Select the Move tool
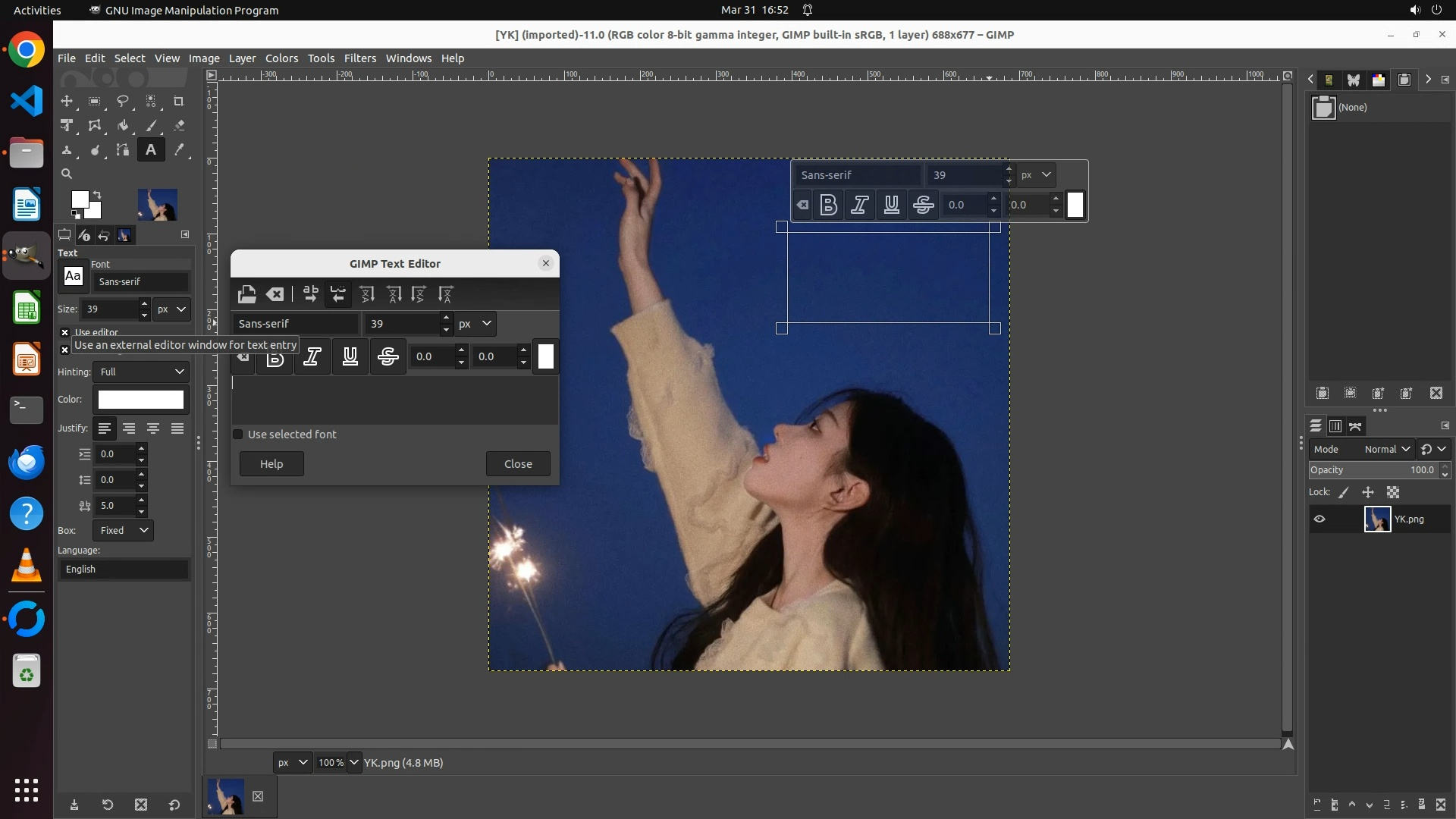1456x819 pixels. [67, 101]
